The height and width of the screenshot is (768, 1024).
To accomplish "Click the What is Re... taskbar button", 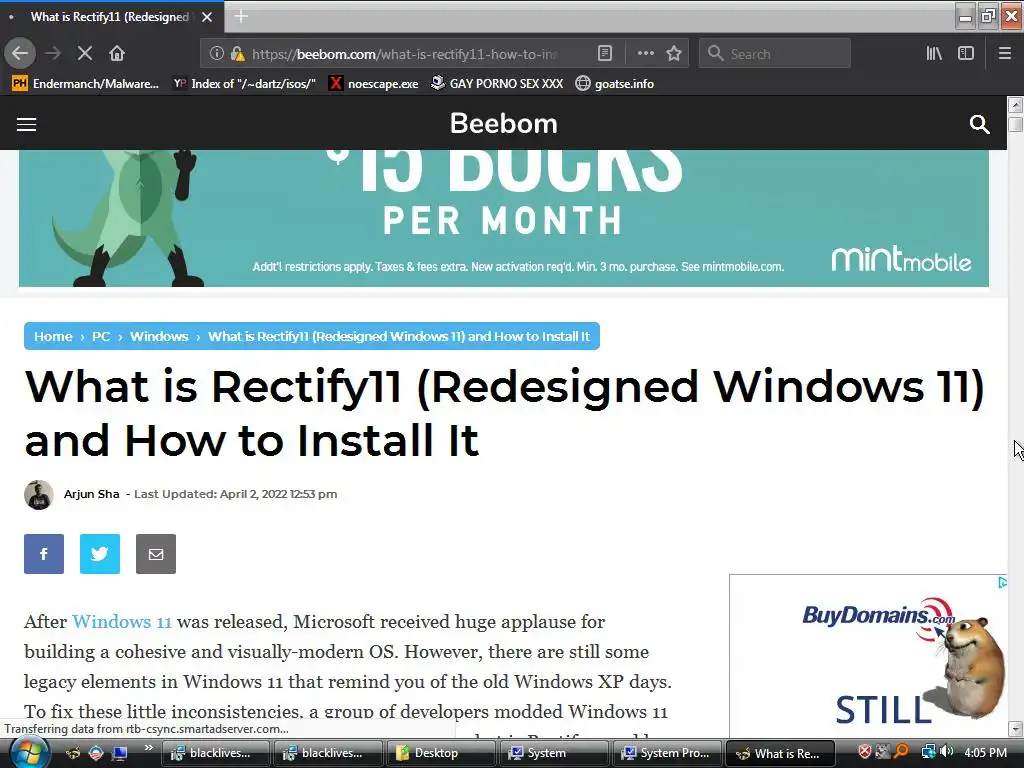I will [x=780, y=753].
